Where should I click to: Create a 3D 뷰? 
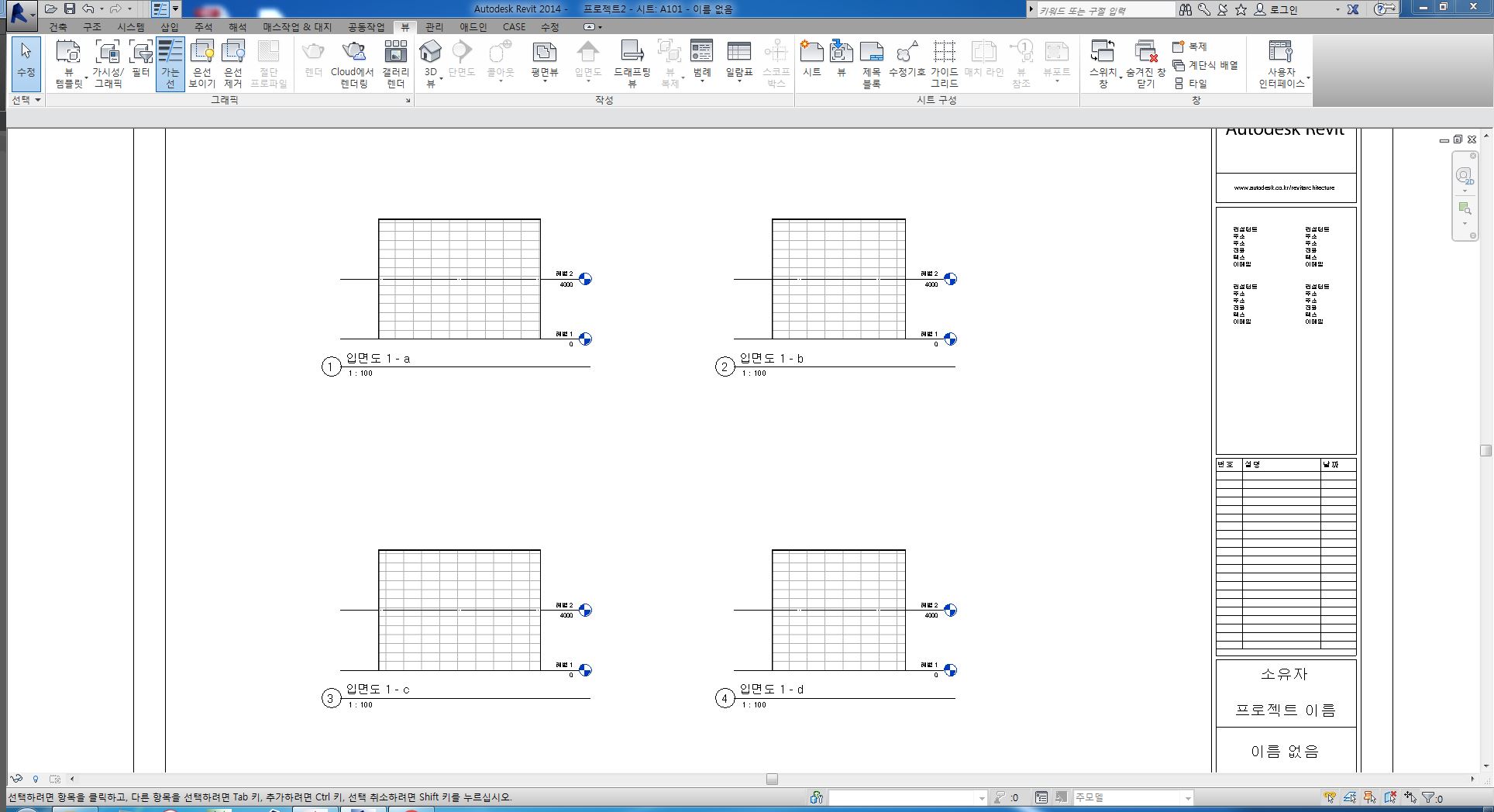coord(431,58)
